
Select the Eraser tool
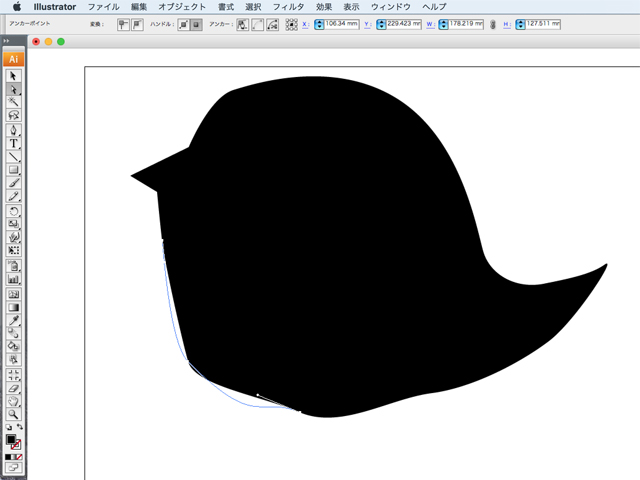point(13,388)
